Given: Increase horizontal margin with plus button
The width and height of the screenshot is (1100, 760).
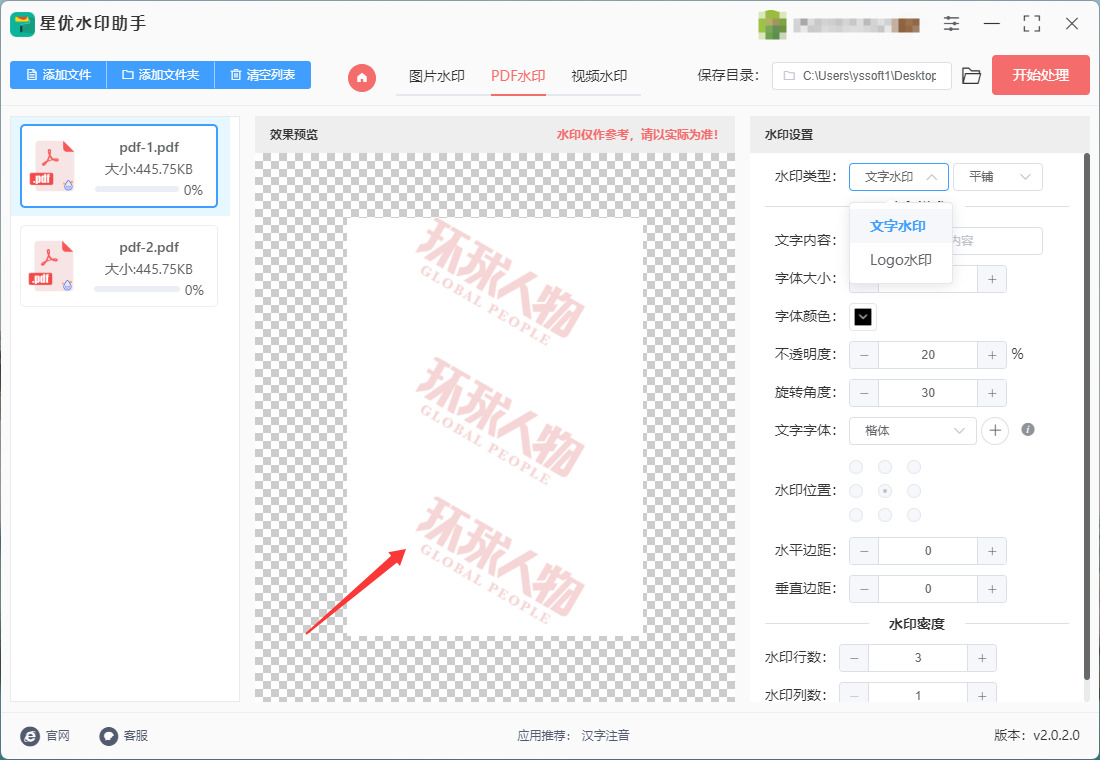Looking at the screenshot, I should (992, 551).
